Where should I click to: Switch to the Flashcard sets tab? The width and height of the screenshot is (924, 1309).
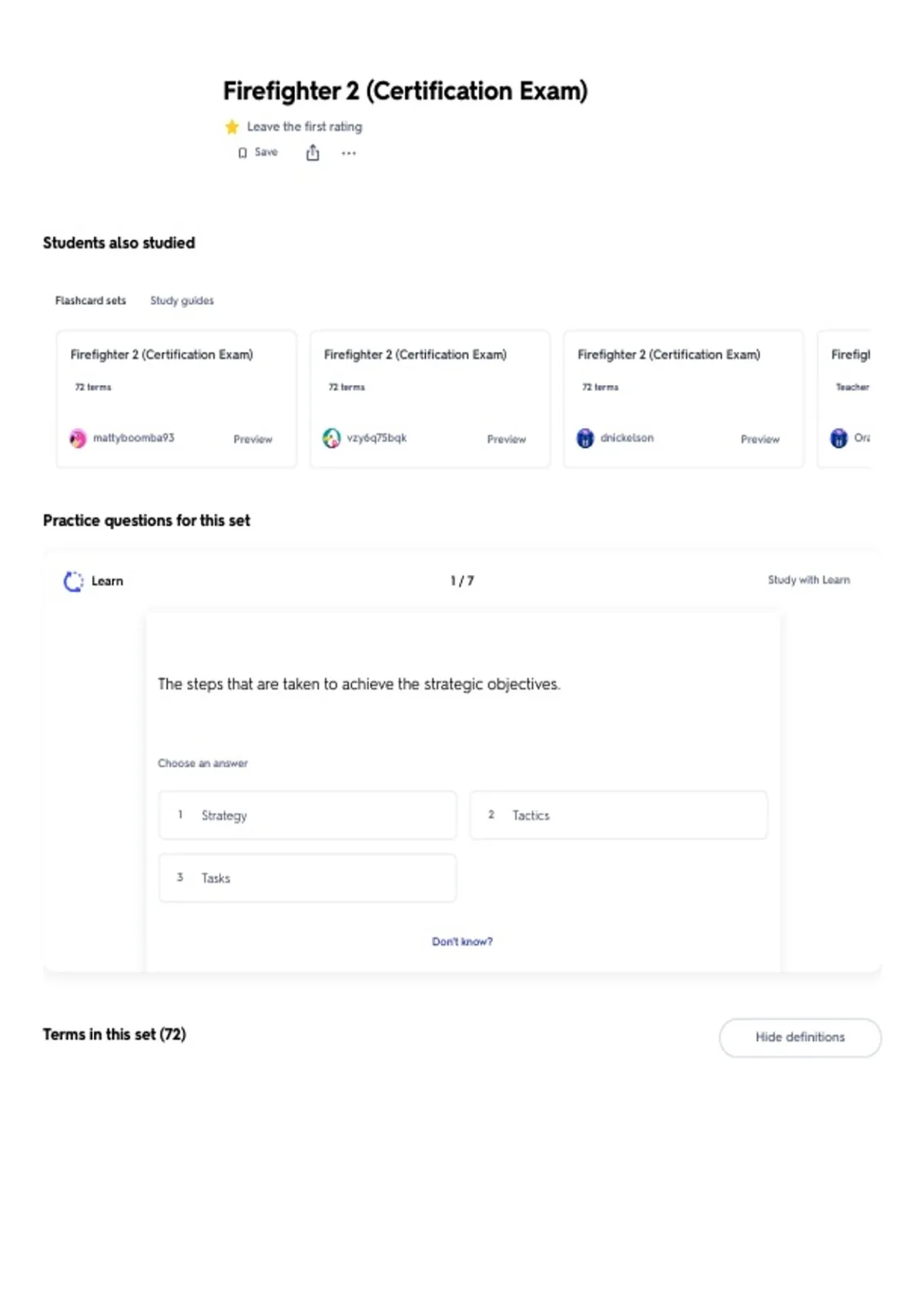pos(90,300)
